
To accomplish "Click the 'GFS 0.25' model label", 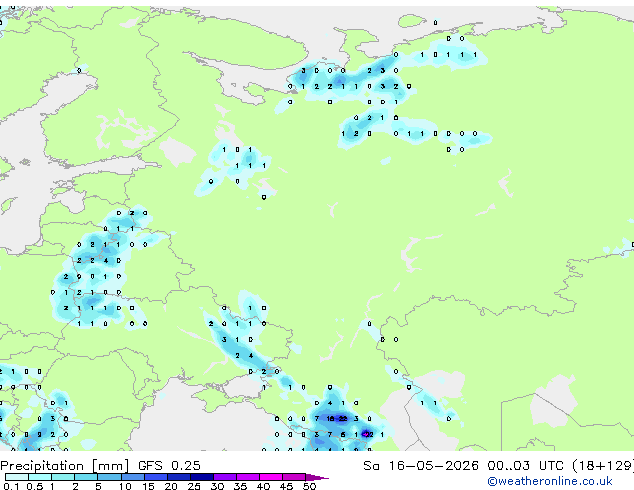I will (x=169, y=466).
